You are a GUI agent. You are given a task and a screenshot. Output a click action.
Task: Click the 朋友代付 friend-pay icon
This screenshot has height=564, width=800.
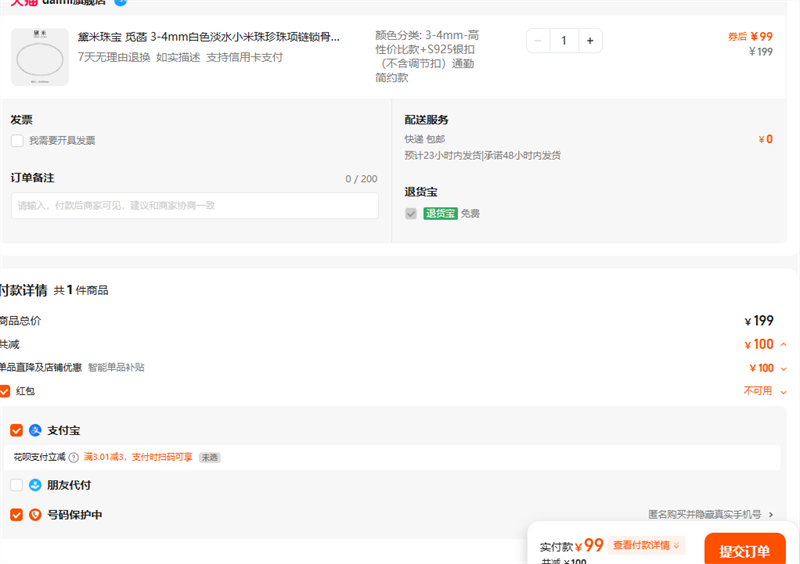[35, 485]
